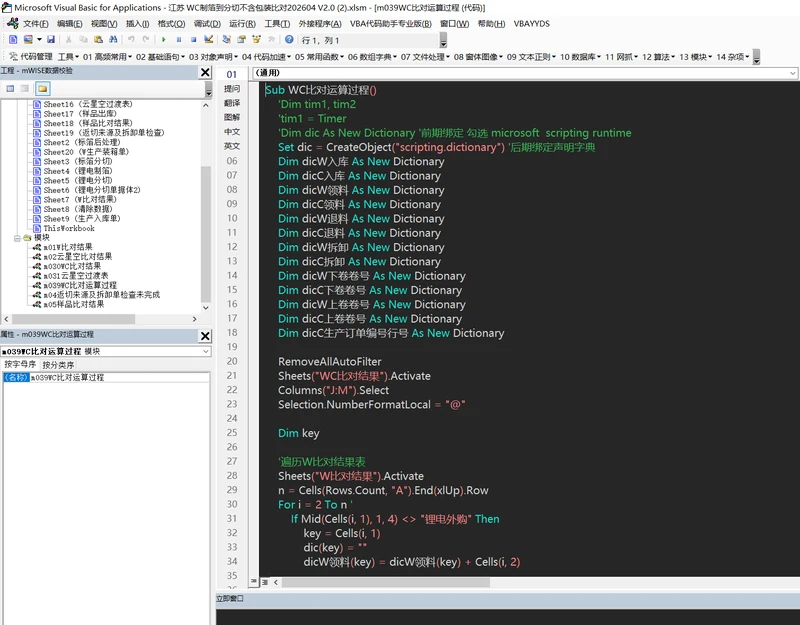Toggle Design Mode icon in toolbar
The height and width of the screenshot is (625, 800).
click(x=208, y=39)
